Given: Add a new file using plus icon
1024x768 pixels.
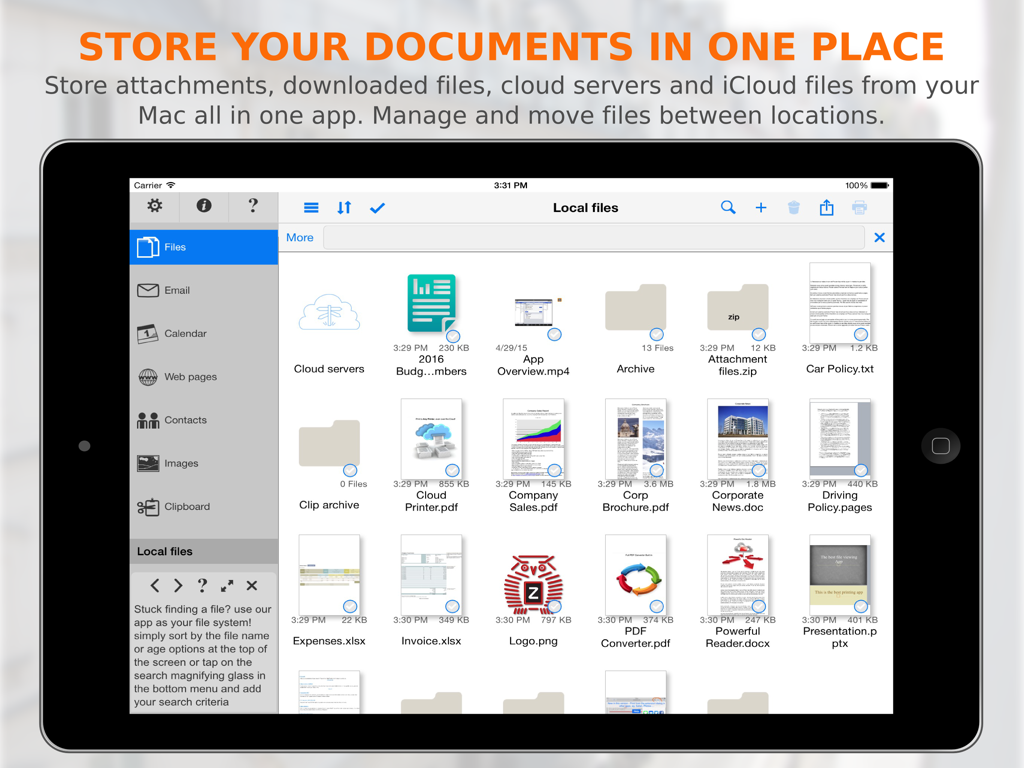Looking at the screenshot, I should click(761, 207).
